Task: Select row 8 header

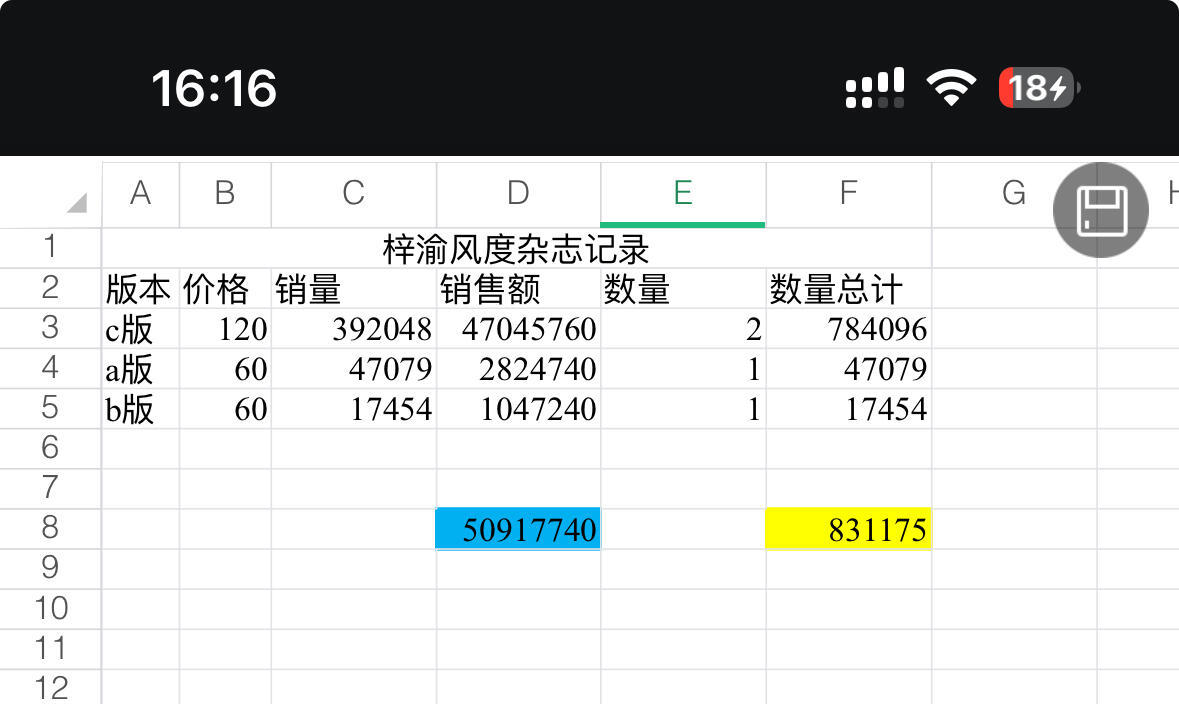Action: 50,528
